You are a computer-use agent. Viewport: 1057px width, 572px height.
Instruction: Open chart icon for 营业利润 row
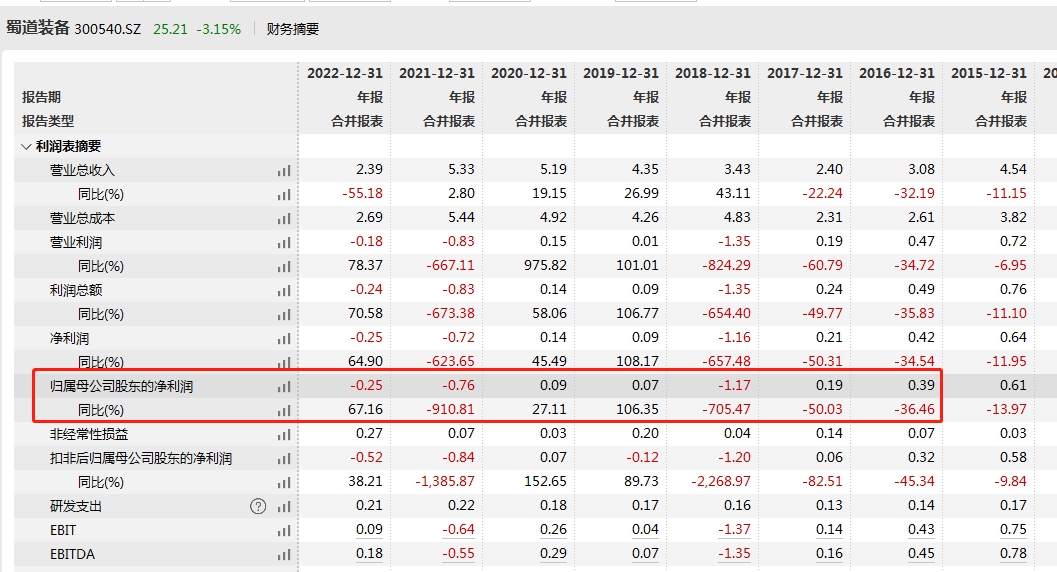pos(284,243)
